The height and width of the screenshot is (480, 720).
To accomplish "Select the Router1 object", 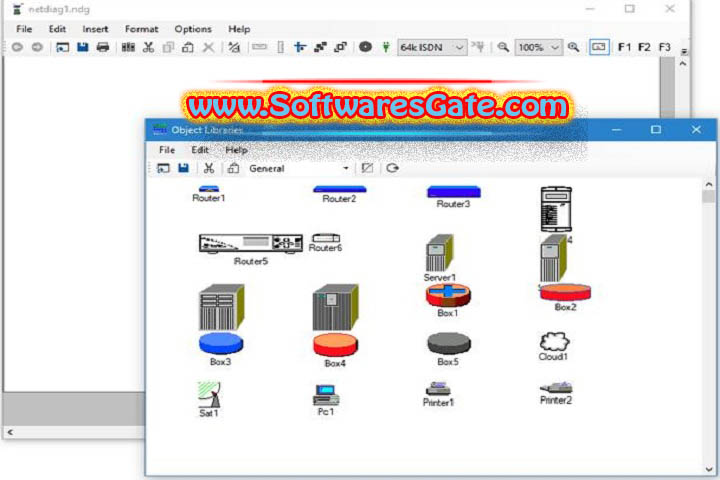I will [209, 194].
